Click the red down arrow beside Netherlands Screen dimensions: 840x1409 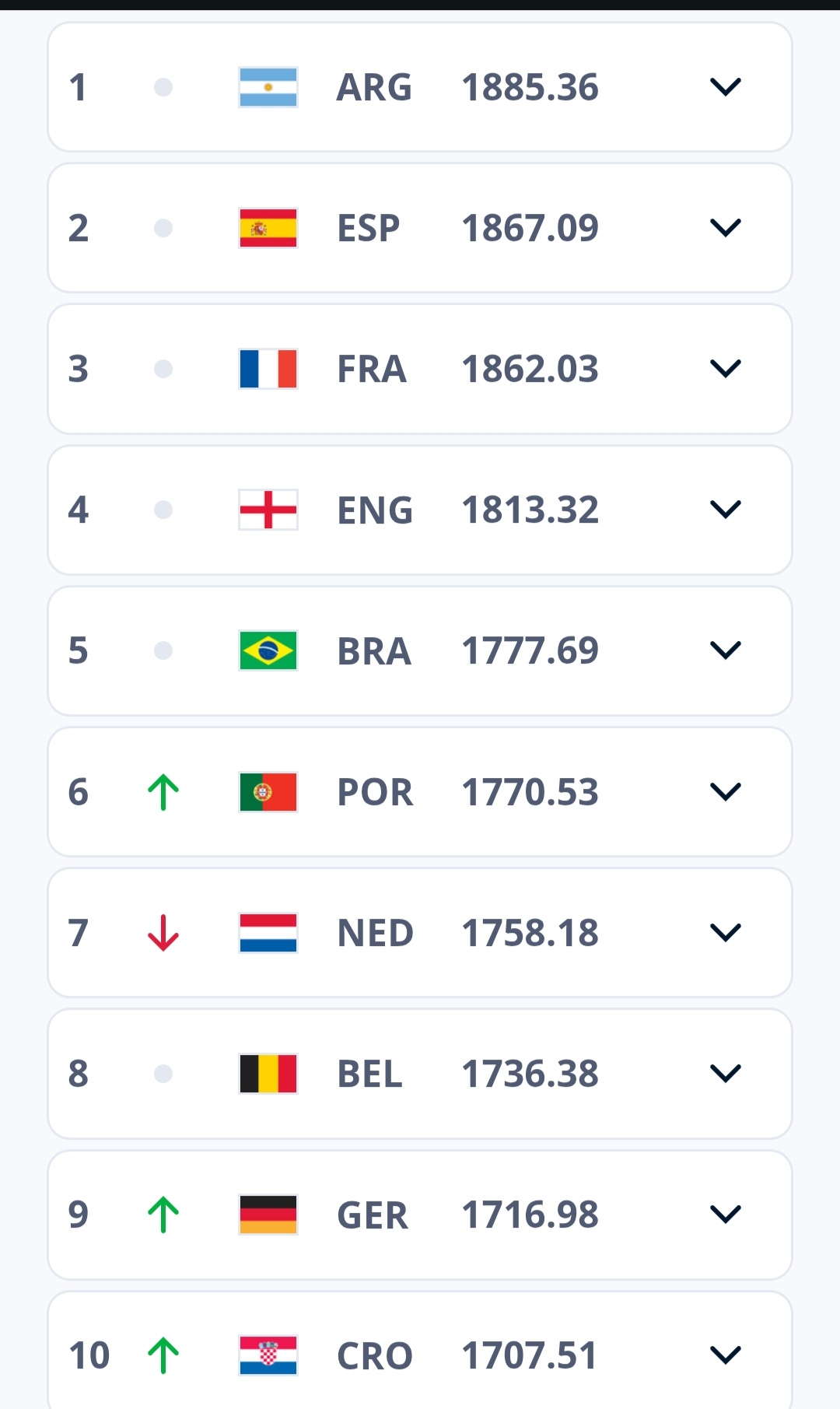[x=163, y=933]
